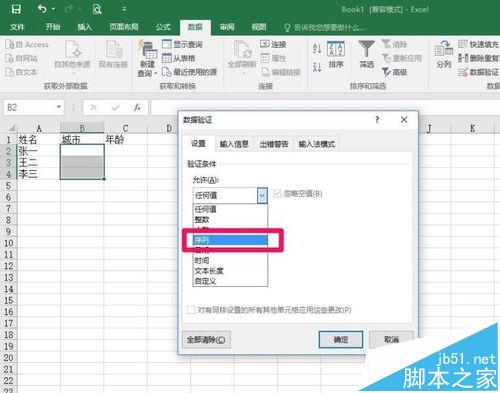Switch to the 视图 ribbon tab
The height and width of the screenshot is (393, 500).
259,27
